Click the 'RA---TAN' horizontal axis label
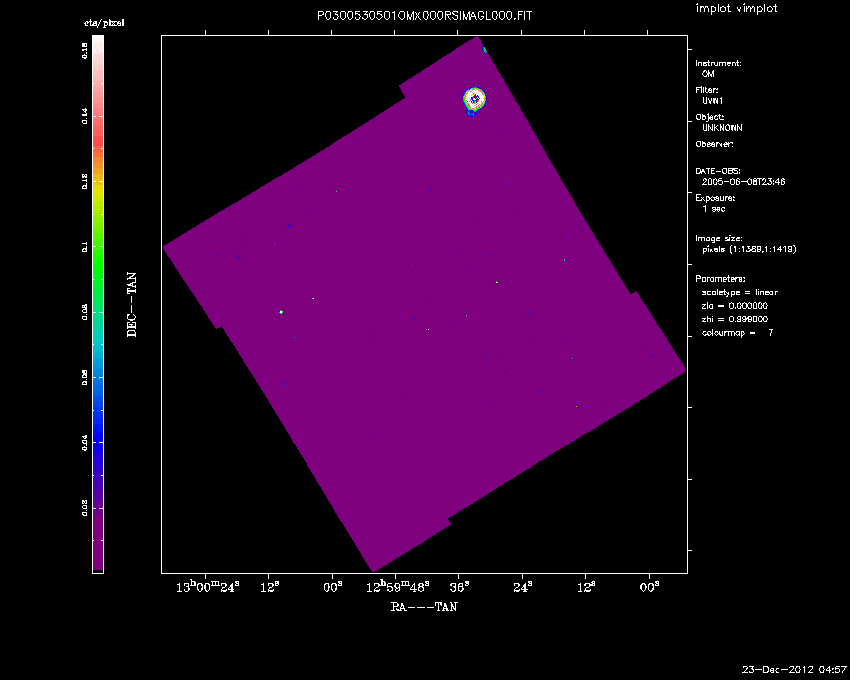Screen dimensions: 850x680 (424, 607)
